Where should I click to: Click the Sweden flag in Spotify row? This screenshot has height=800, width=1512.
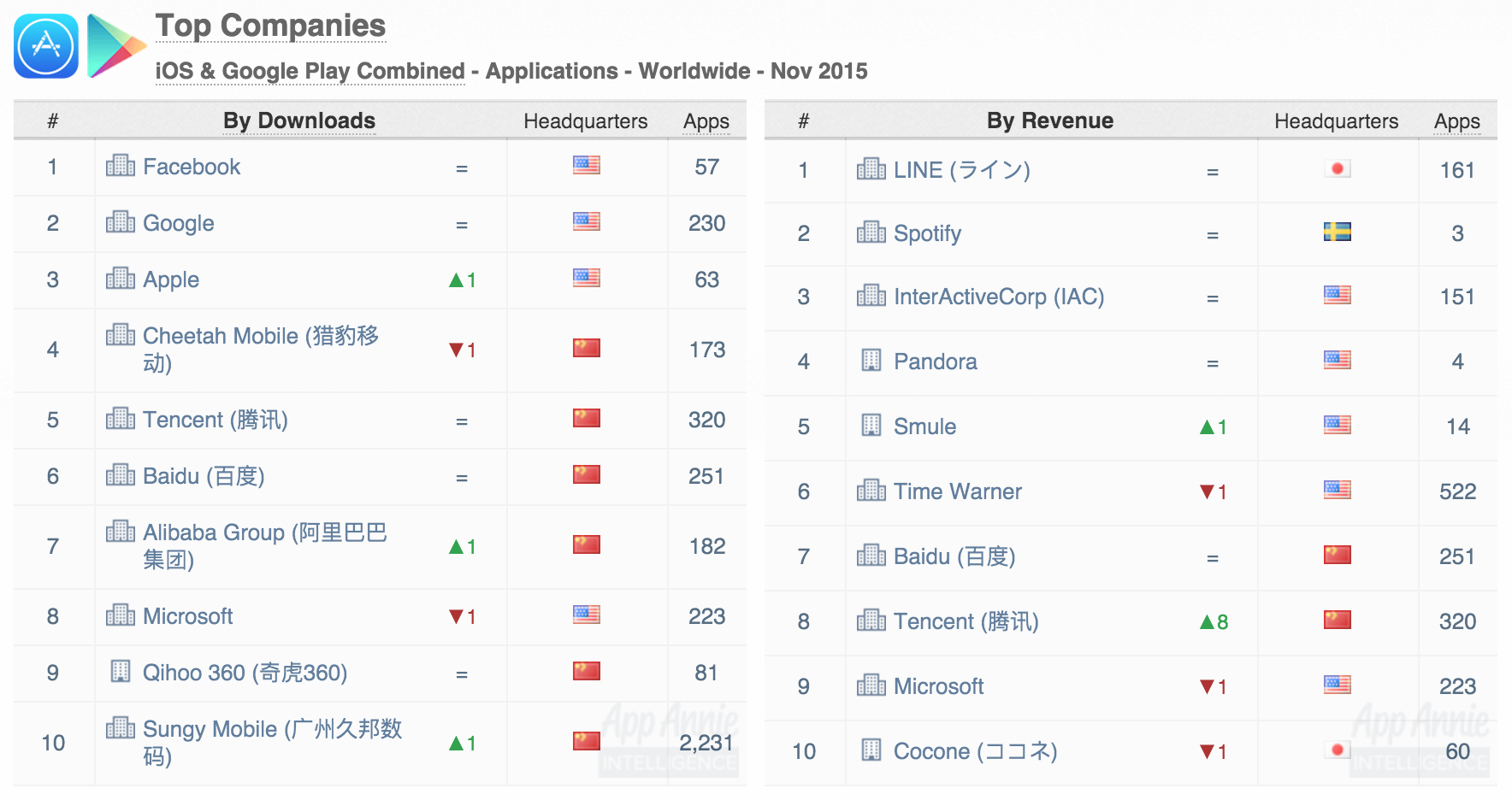tap(1338, 232)
